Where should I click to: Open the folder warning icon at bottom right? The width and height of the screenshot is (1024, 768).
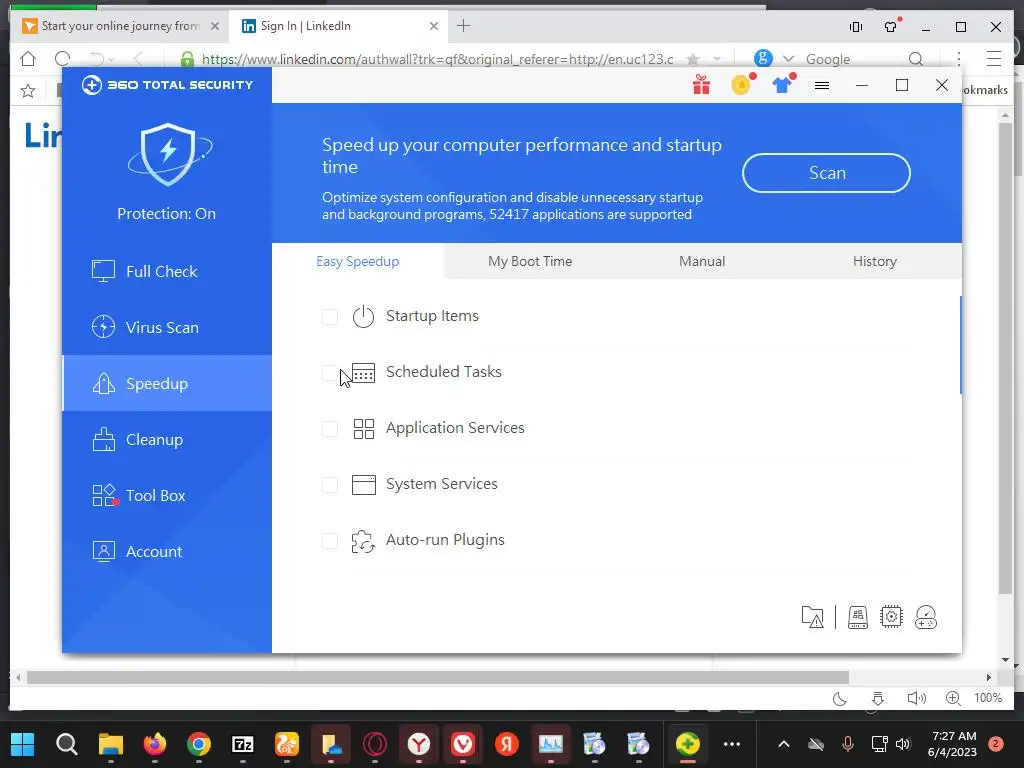[x=812, y=617]
